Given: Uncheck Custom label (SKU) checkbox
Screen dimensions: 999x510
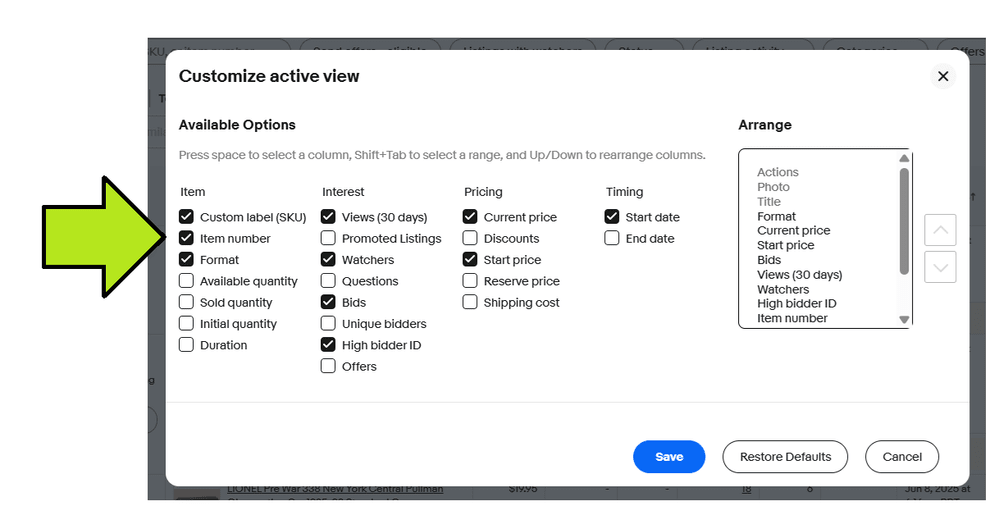Looking at the screenshot, I should pos(186,217).
